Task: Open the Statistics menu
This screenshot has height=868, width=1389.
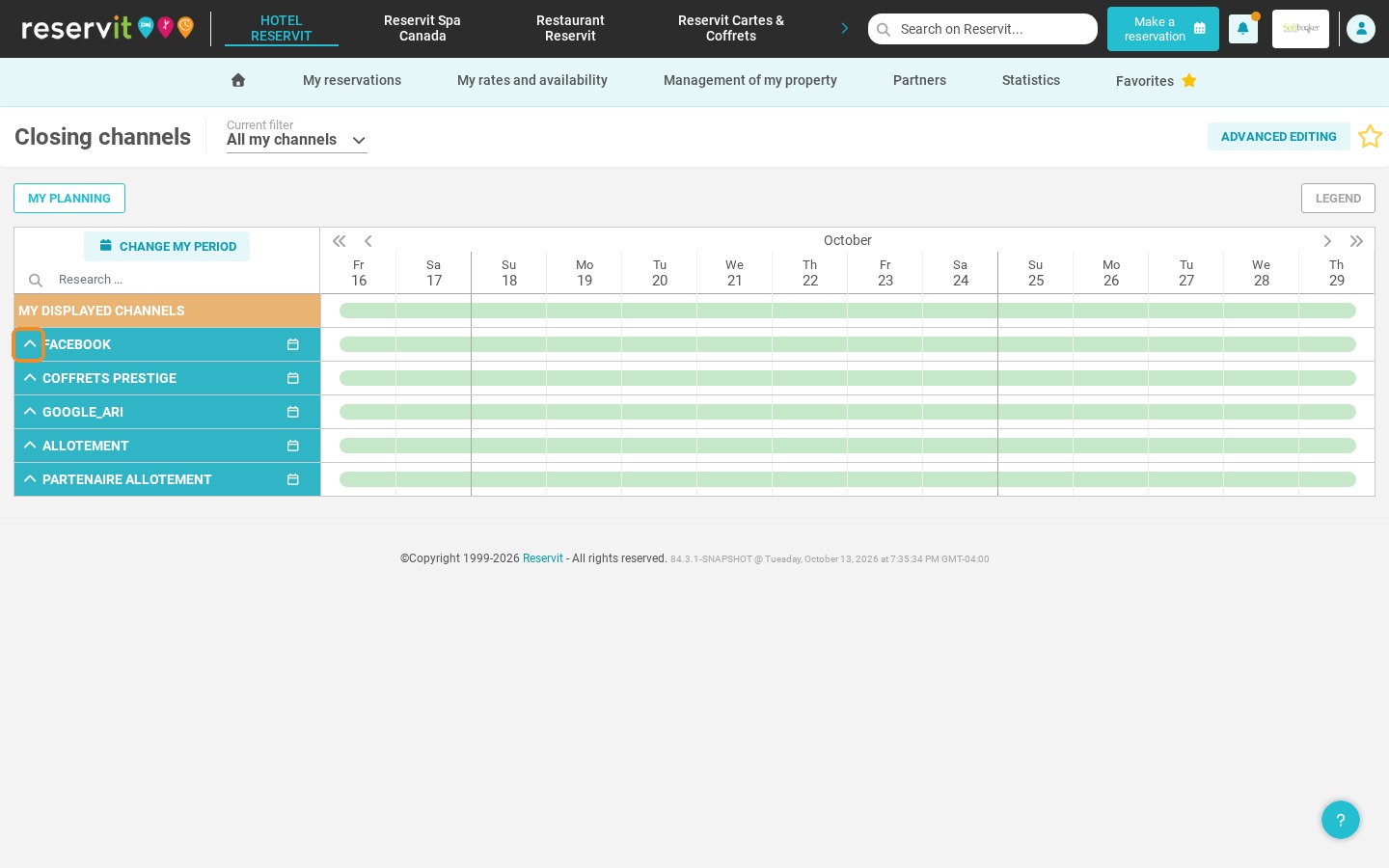Action: [1031, 80]
